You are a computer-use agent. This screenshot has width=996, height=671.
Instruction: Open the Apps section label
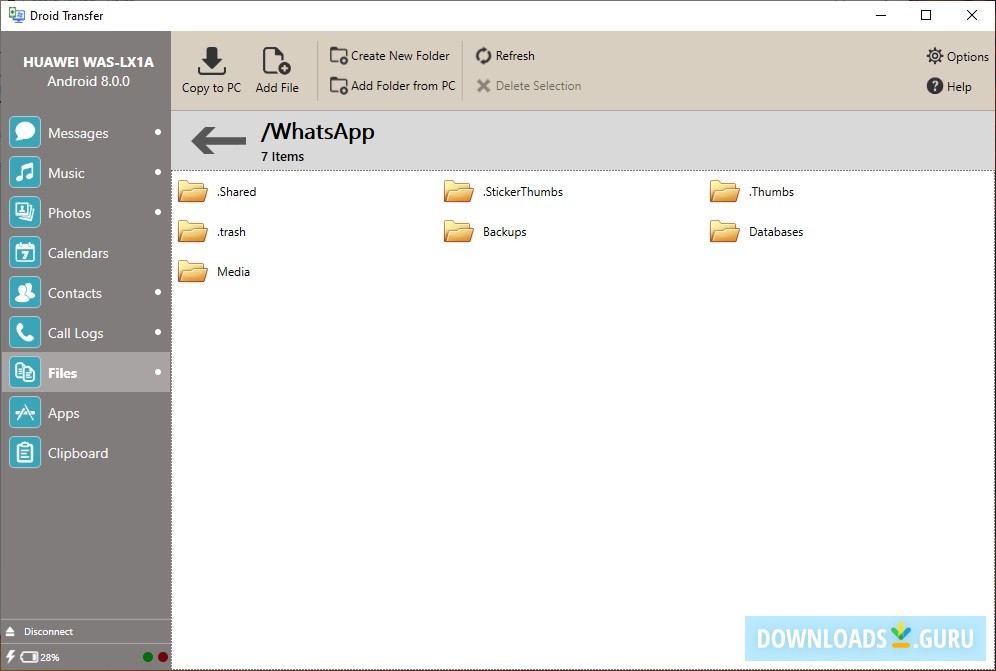pos(64,414)
